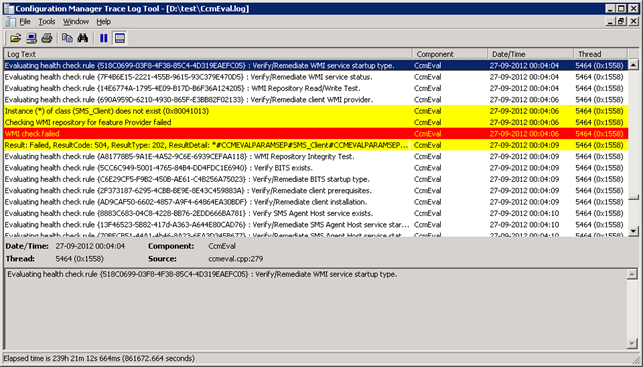
Task: Pause log monitoring with the pause icon
Action: 104,38
